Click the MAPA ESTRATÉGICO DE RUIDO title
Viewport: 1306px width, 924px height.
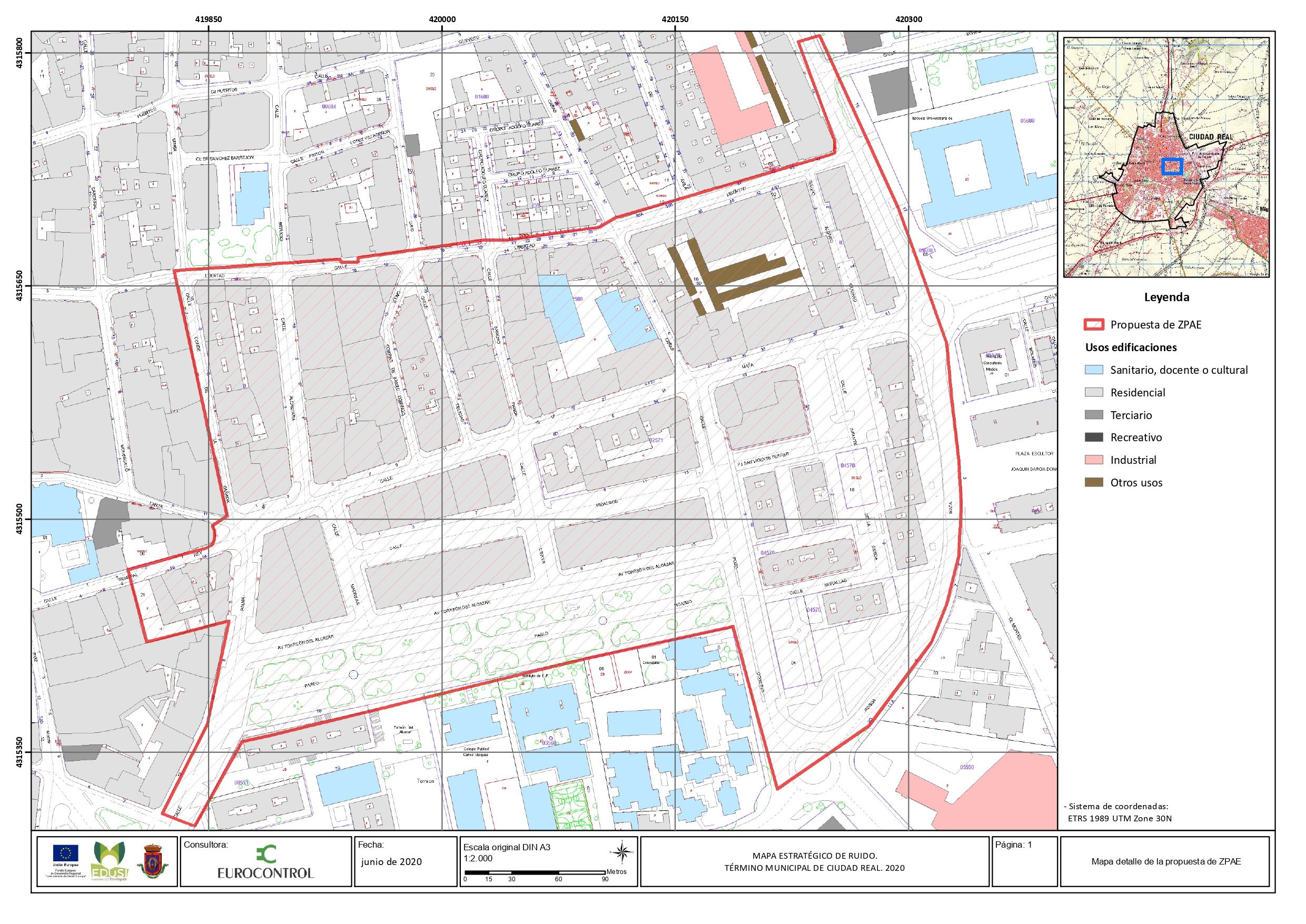pos(815,856)
